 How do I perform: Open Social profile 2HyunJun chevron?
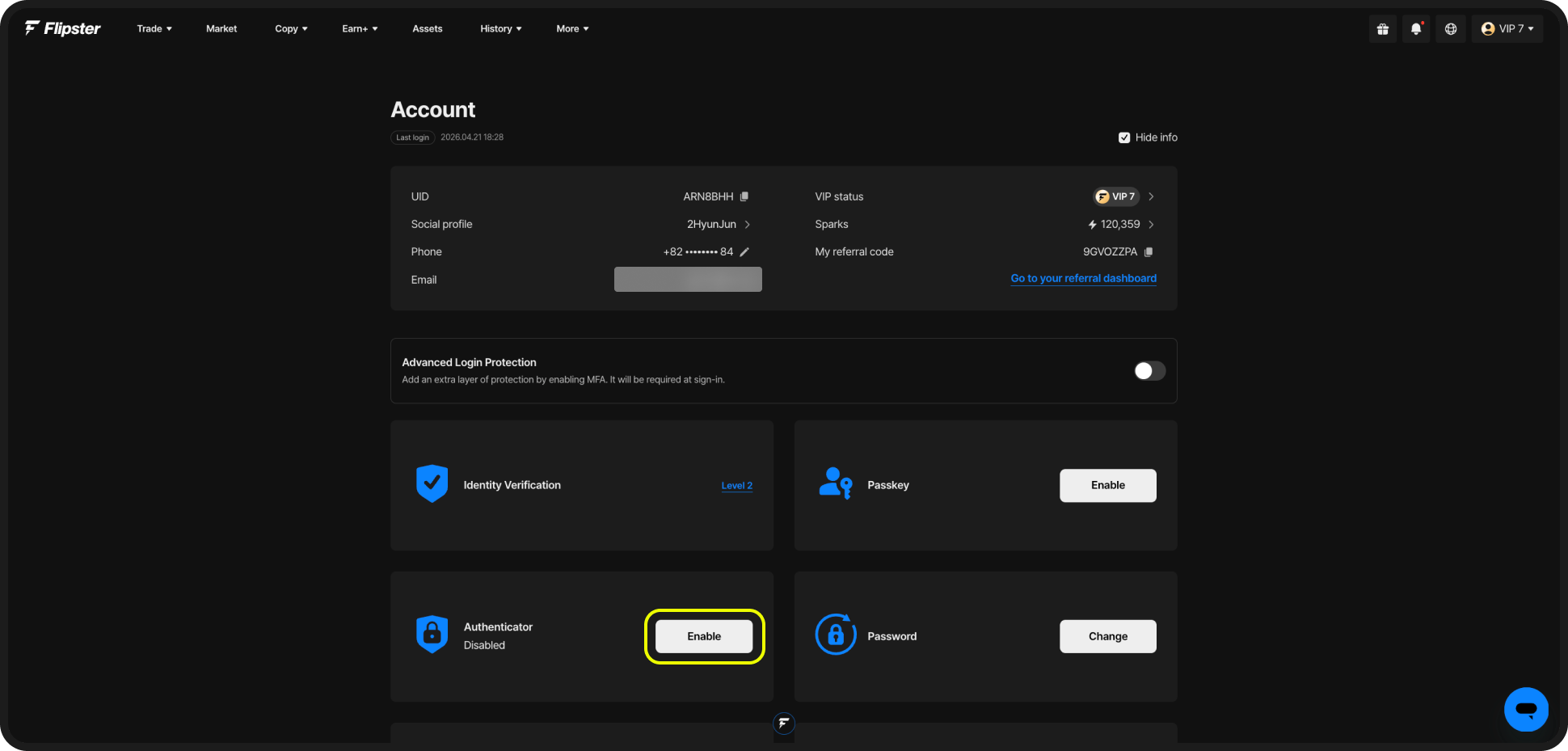[x=747, y=225]
